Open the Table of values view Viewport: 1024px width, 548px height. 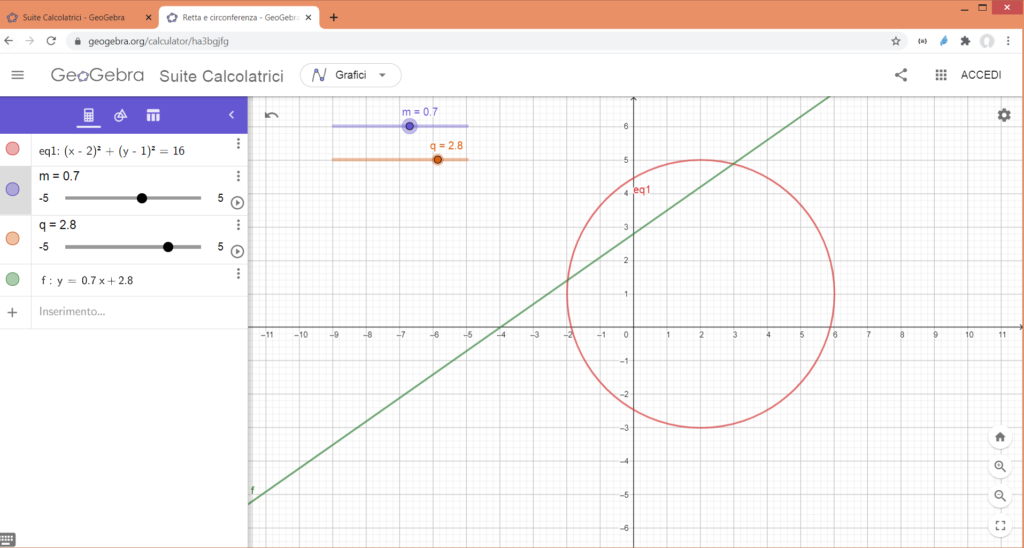pos(153,115)
